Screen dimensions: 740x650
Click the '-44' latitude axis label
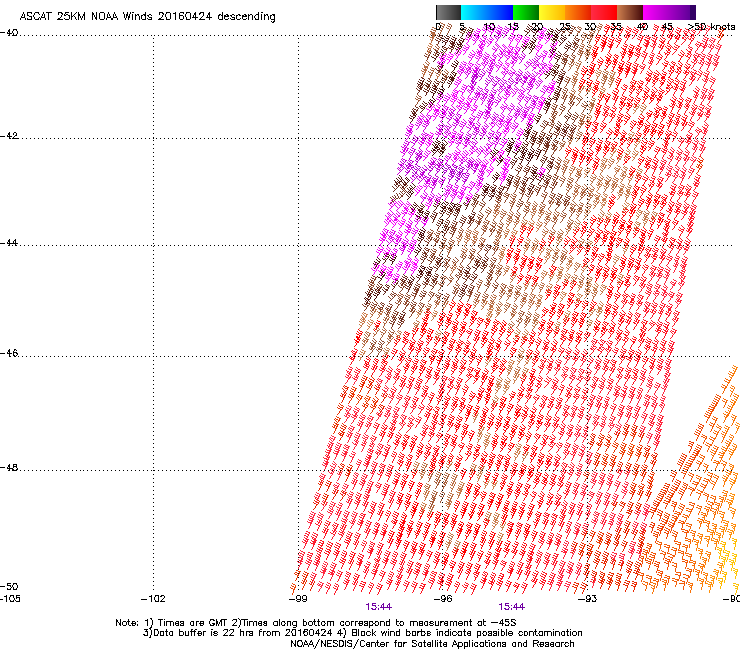point(9,243)
